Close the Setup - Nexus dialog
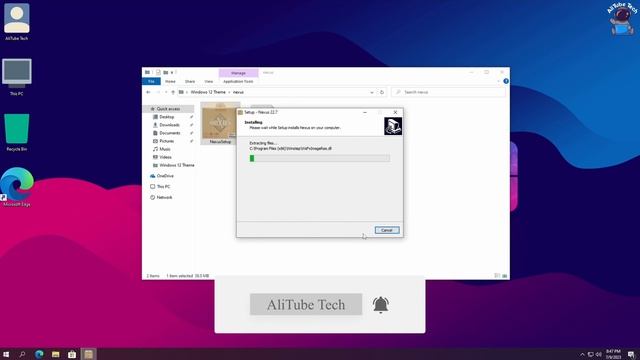Screen dimensions: 640x360 pyautogui.click(x=395, y=112)
